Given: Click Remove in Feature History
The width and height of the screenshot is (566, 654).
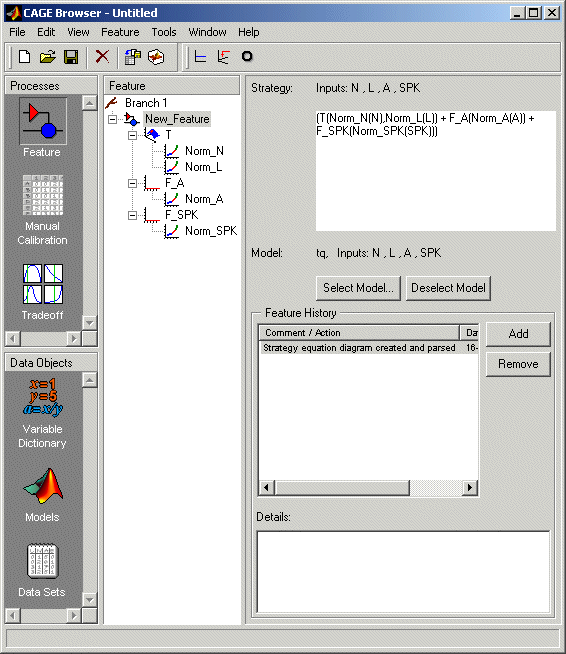Looking at the screenshot, I should point(518,364).
